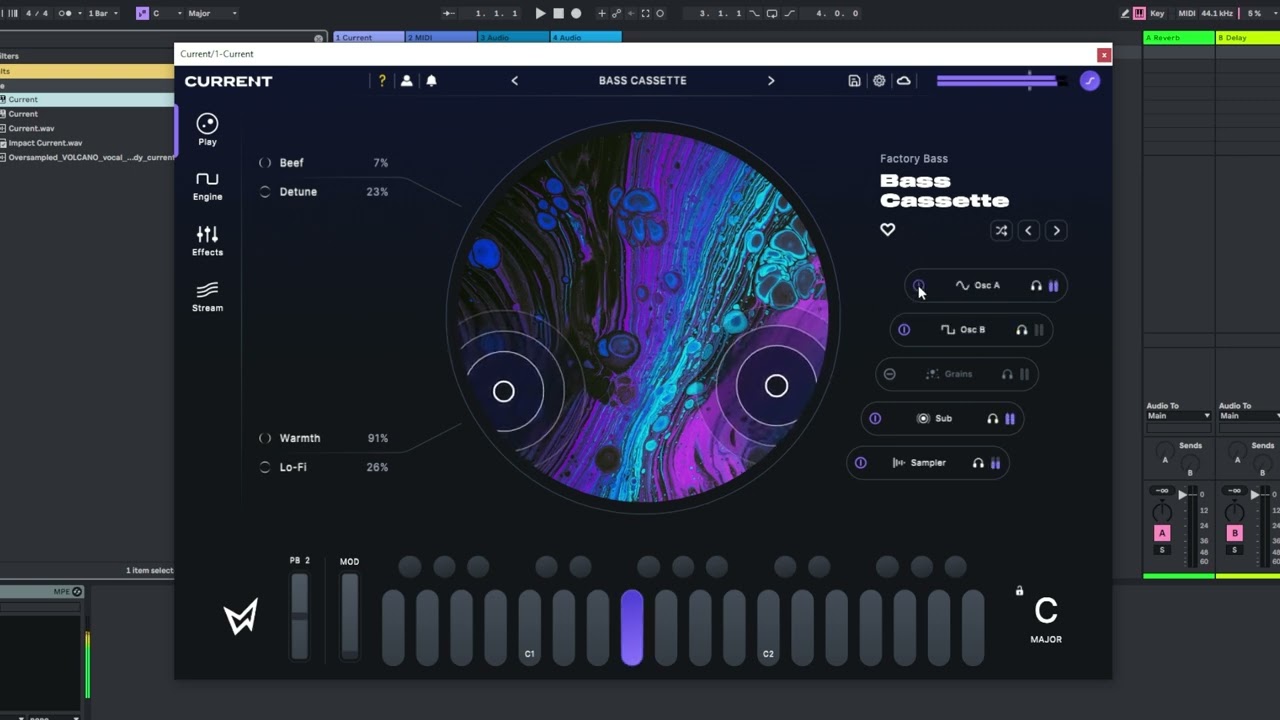This screenshot has width=1280, height=720.
Task: Click the MOD wheel strip
Action: pos(349,616)
